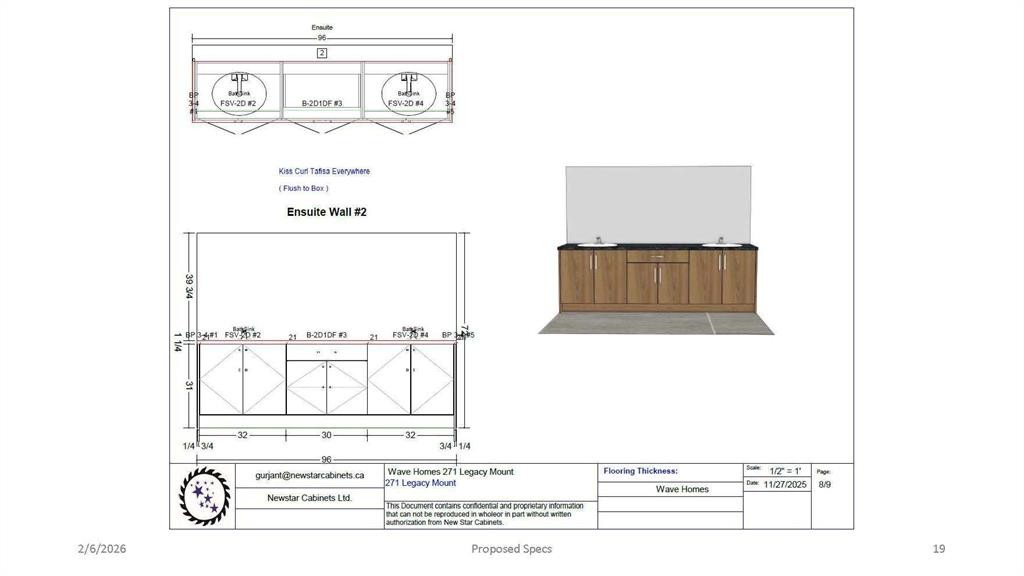
Task: Click the boxed wall number 2 marker
Action: [x=322, y=53]
